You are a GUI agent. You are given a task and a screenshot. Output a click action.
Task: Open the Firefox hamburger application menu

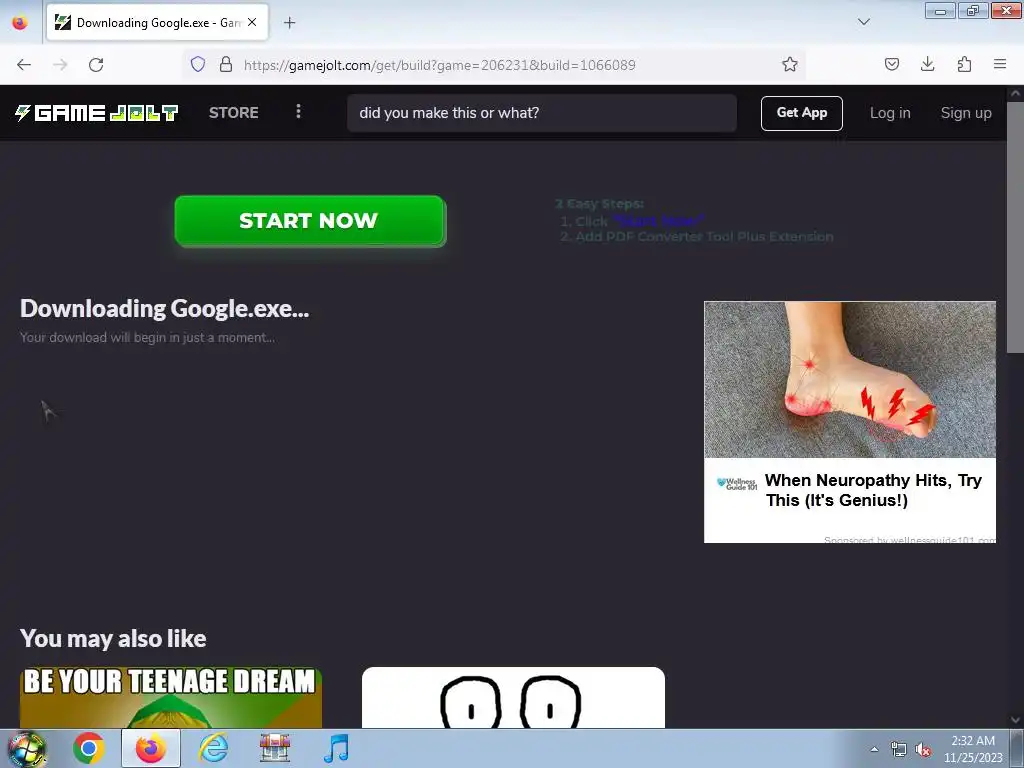point(1000,64)
